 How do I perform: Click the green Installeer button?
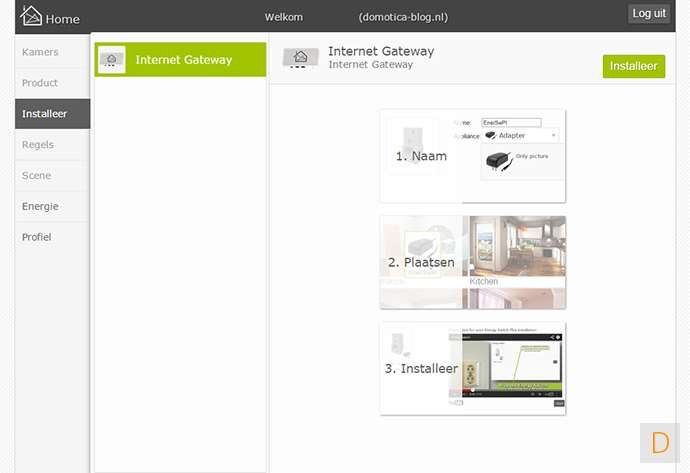(x=634, y=66)
